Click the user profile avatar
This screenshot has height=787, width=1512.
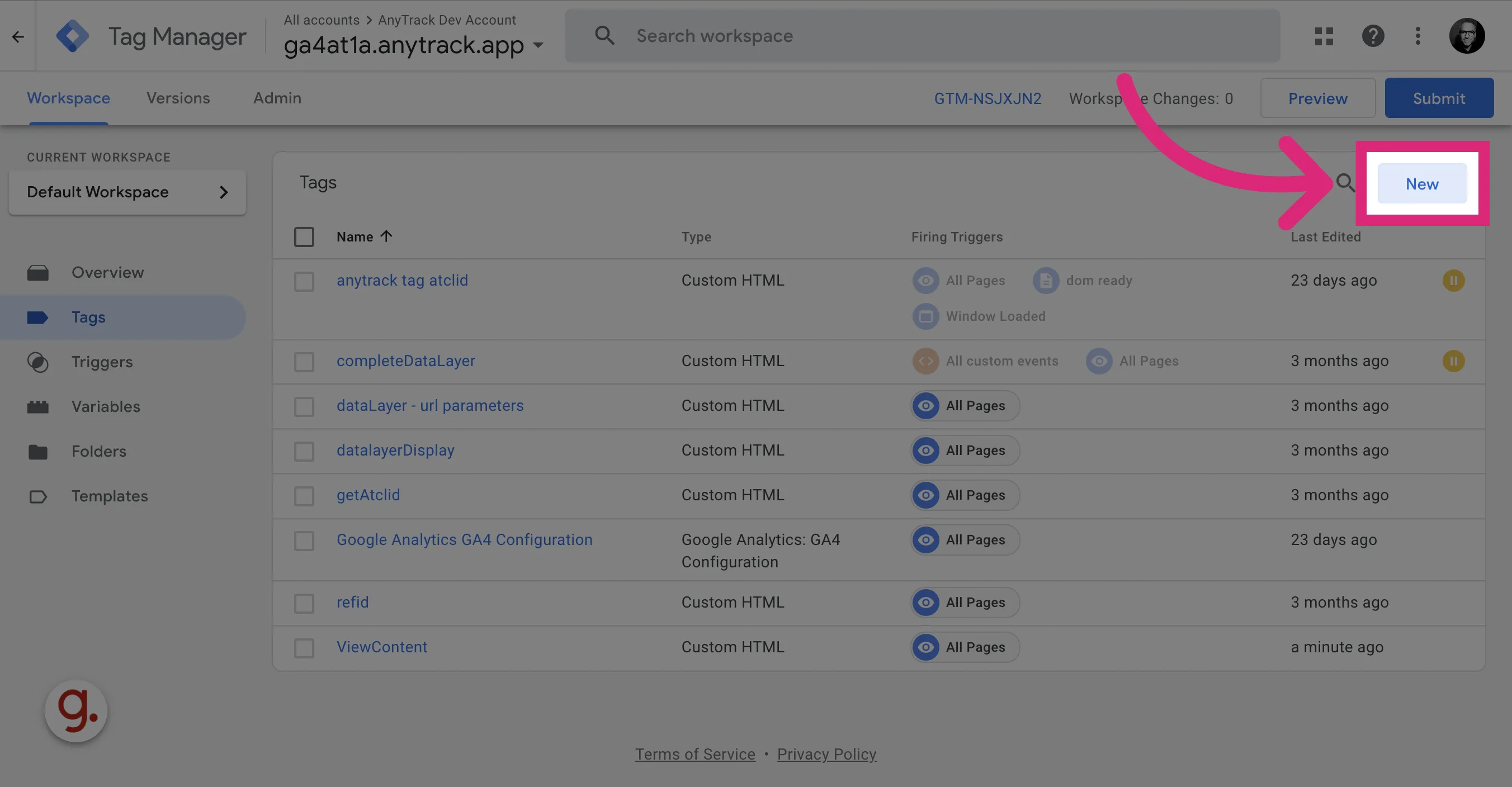(x=1467, y=36)
